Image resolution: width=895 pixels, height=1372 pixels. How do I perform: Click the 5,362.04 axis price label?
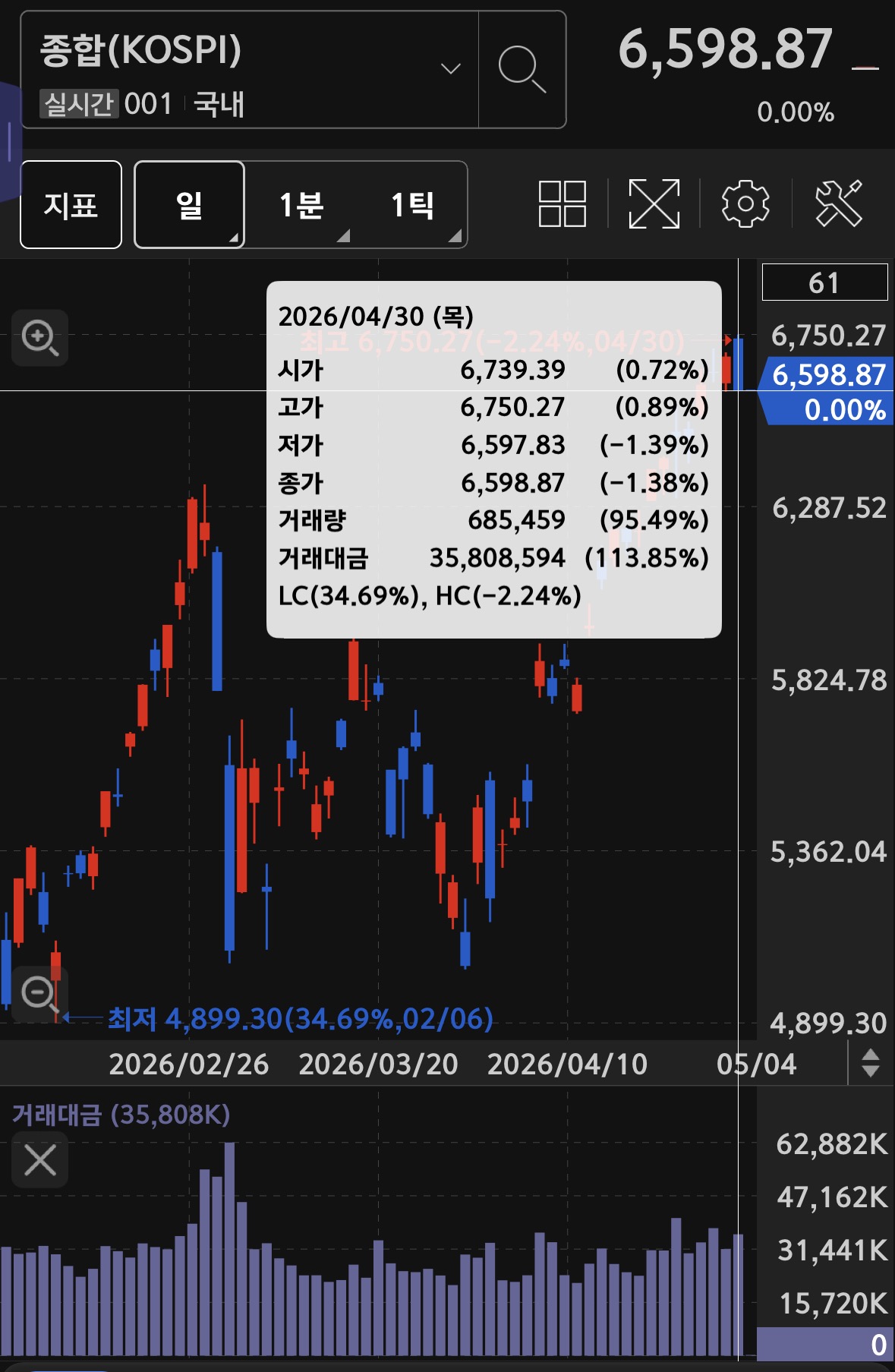(x=829, y=852)
